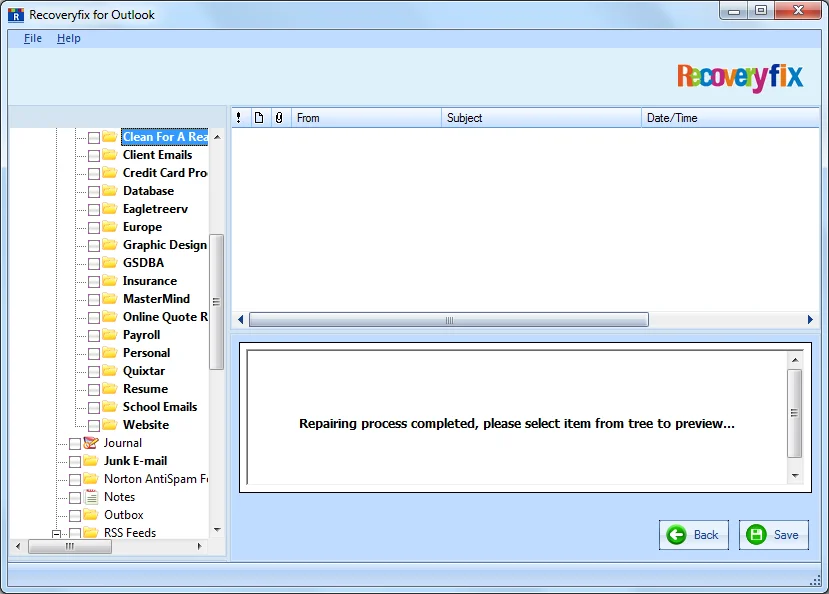Click the Personal folder icon
This screenshot has width=829, height=594.
tap(109, 352)
